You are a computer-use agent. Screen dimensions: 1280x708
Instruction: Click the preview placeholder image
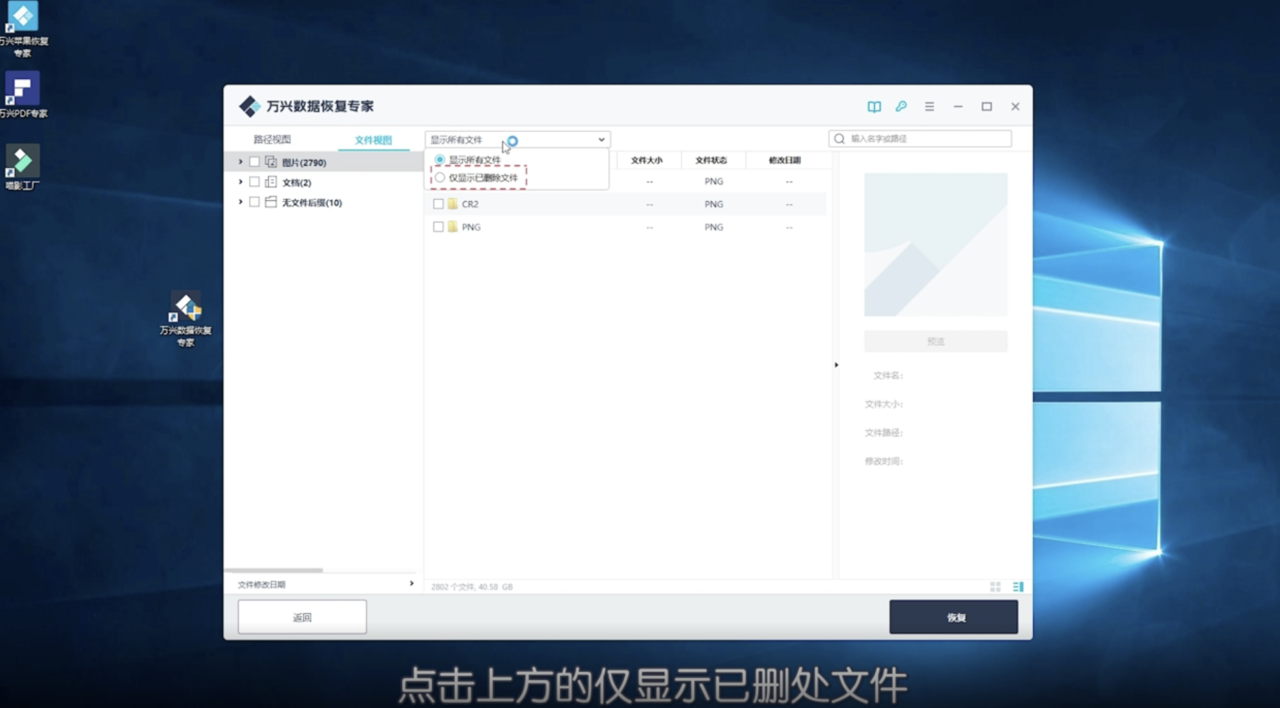pos(935,244)
